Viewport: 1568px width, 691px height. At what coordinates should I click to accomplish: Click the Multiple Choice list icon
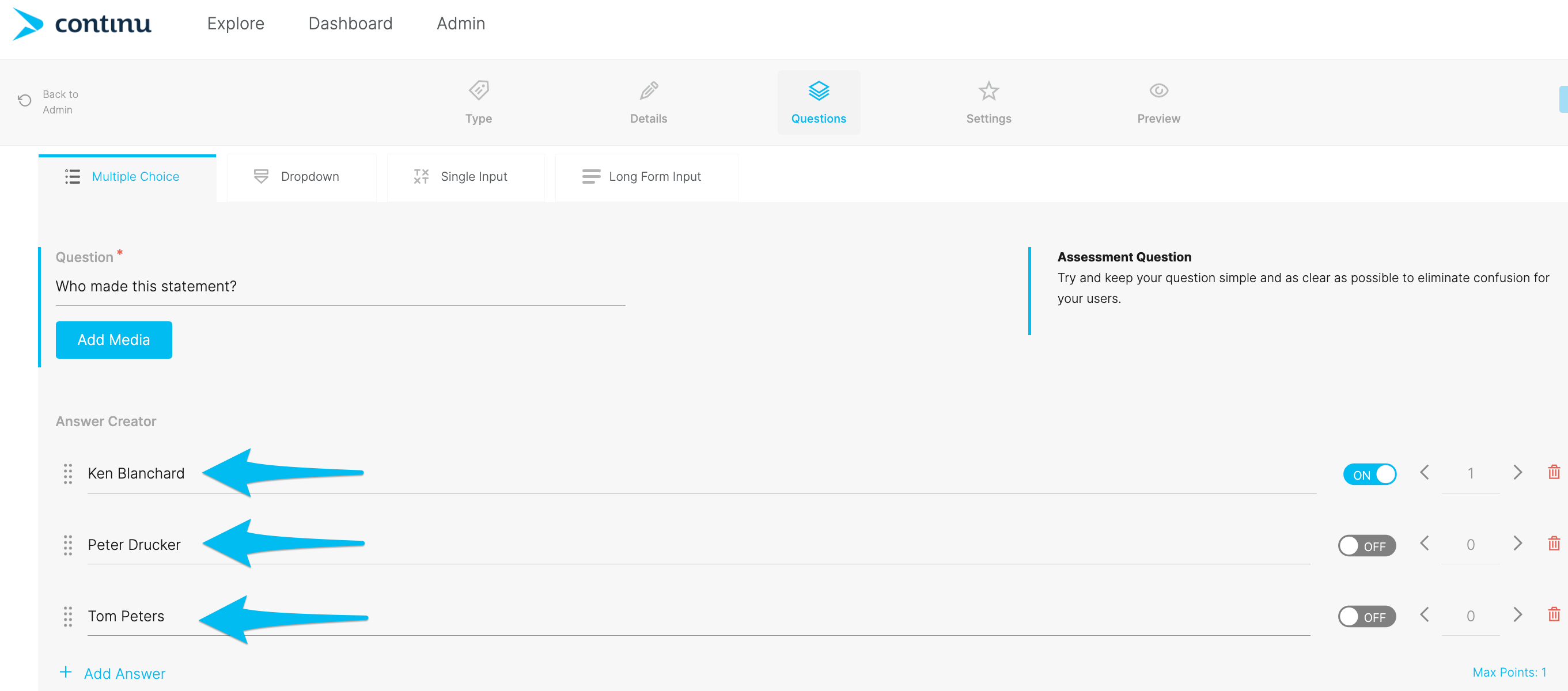(73, 176)
